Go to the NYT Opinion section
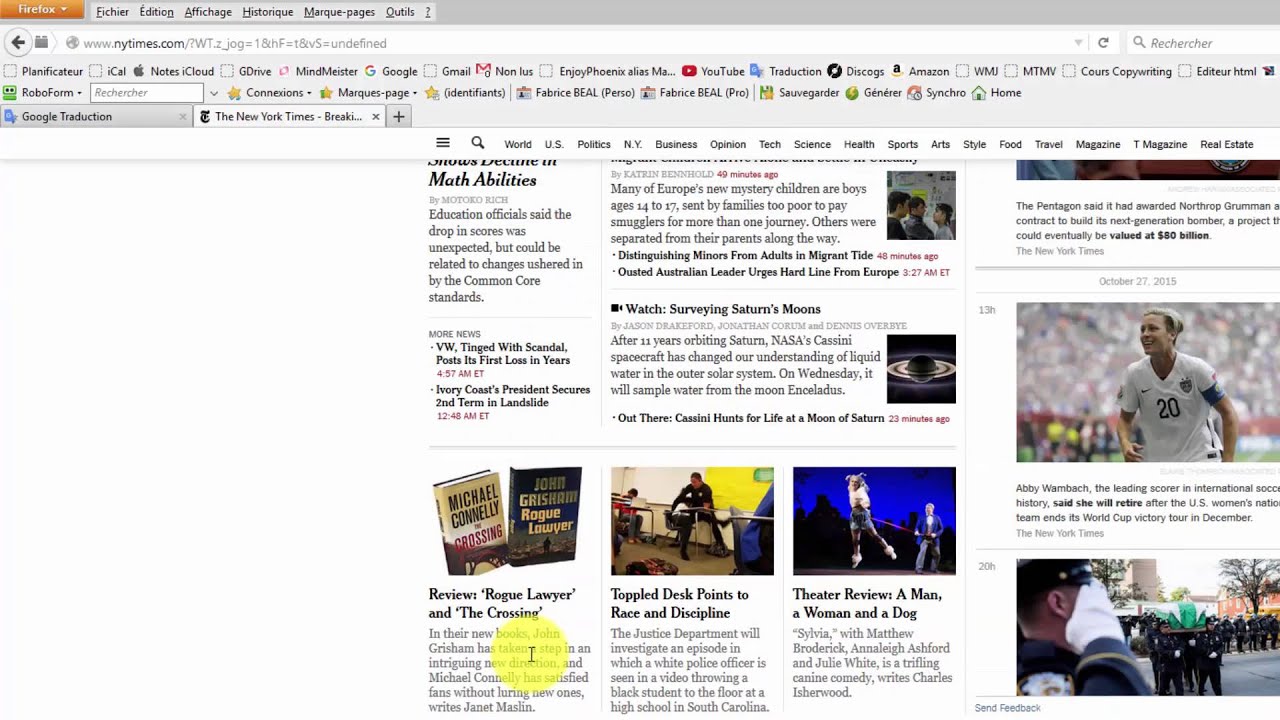 coord(728,144)
